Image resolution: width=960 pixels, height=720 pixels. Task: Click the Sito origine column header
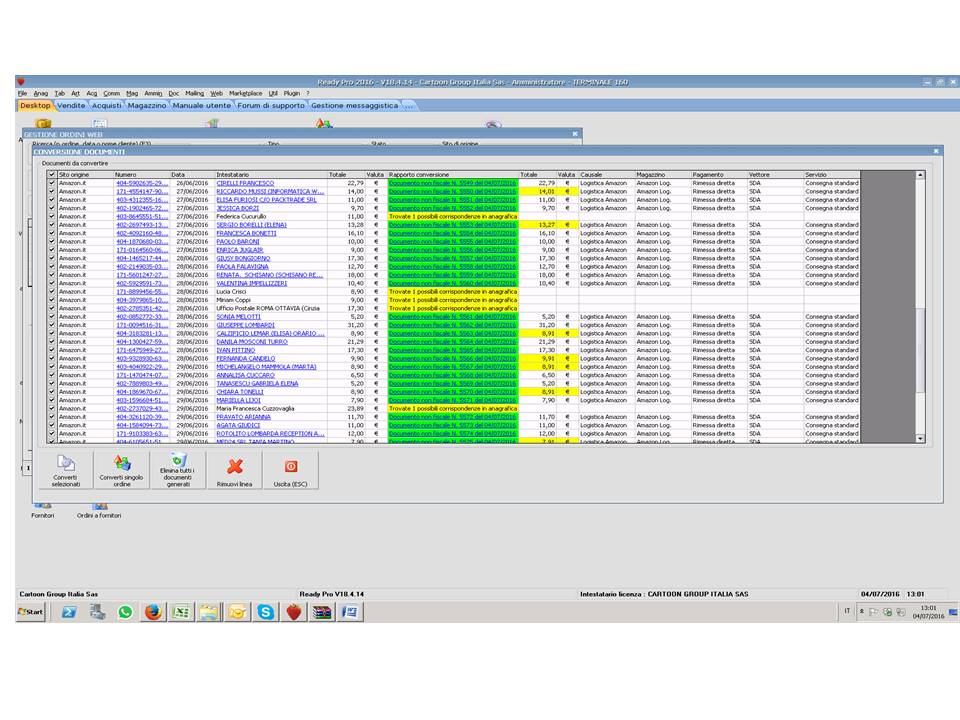tap(85, 174)
